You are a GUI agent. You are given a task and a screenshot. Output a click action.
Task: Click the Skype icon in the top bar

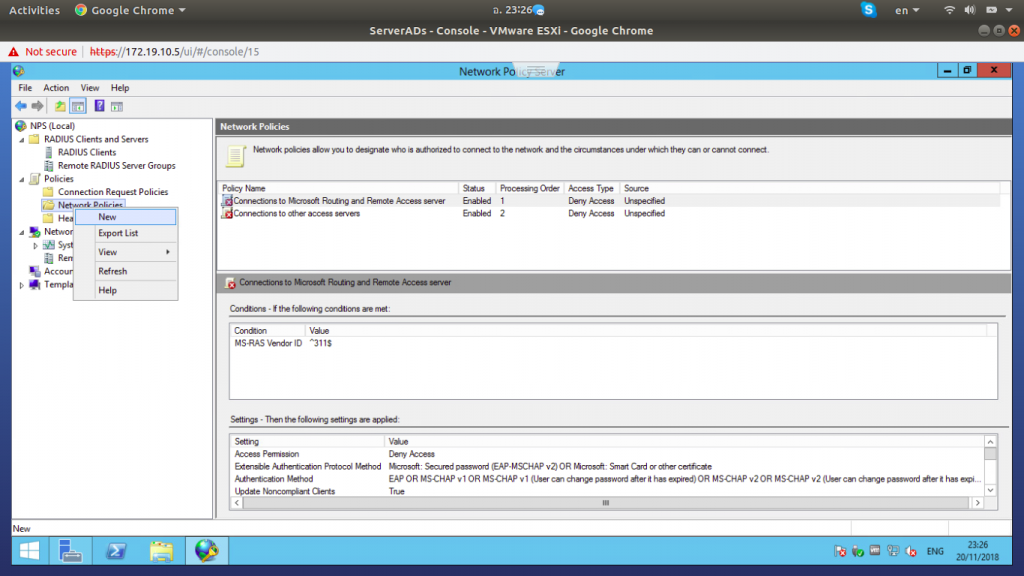pyautogui.click(x=868, y=10)
